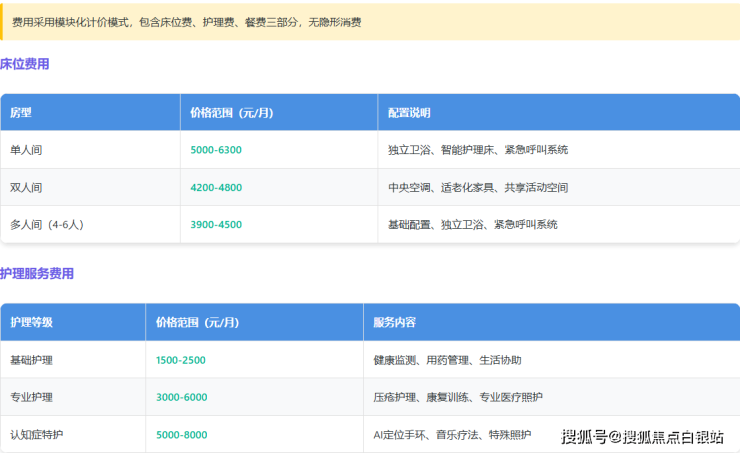This screenshot has width=740, height=453.
Task: Click the yellow modular pricing notice banner
Action: pyautogui.click(x=370, y=21)
